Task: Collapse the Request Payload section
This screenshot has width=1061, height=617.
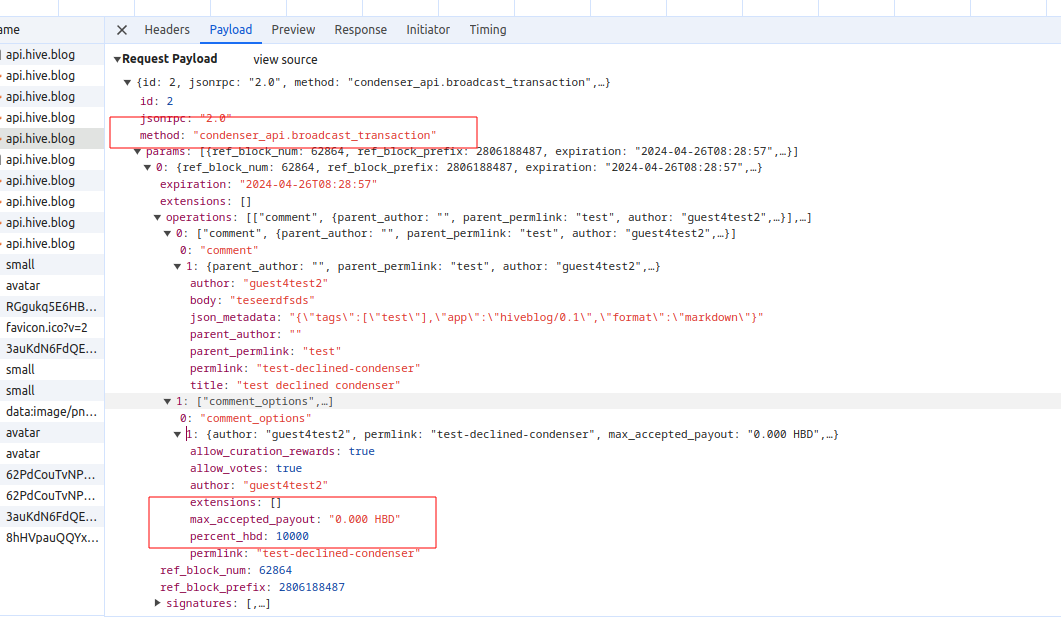Action: 117,60
